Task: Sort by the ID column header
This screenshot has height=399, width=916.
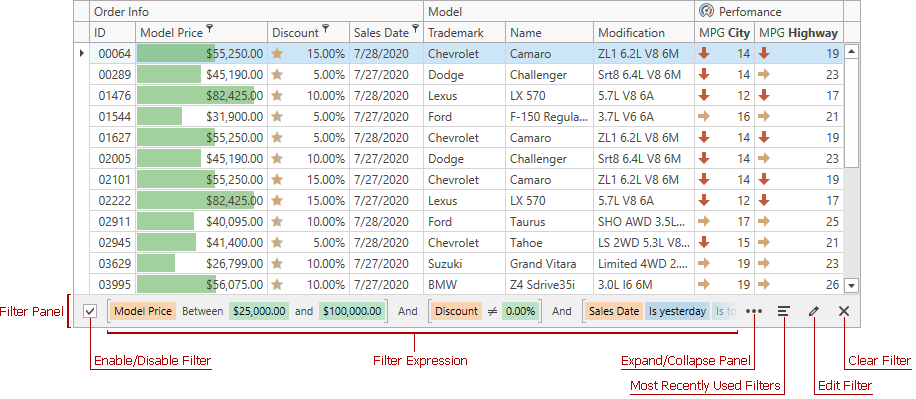Action: (x=113, y=33)
